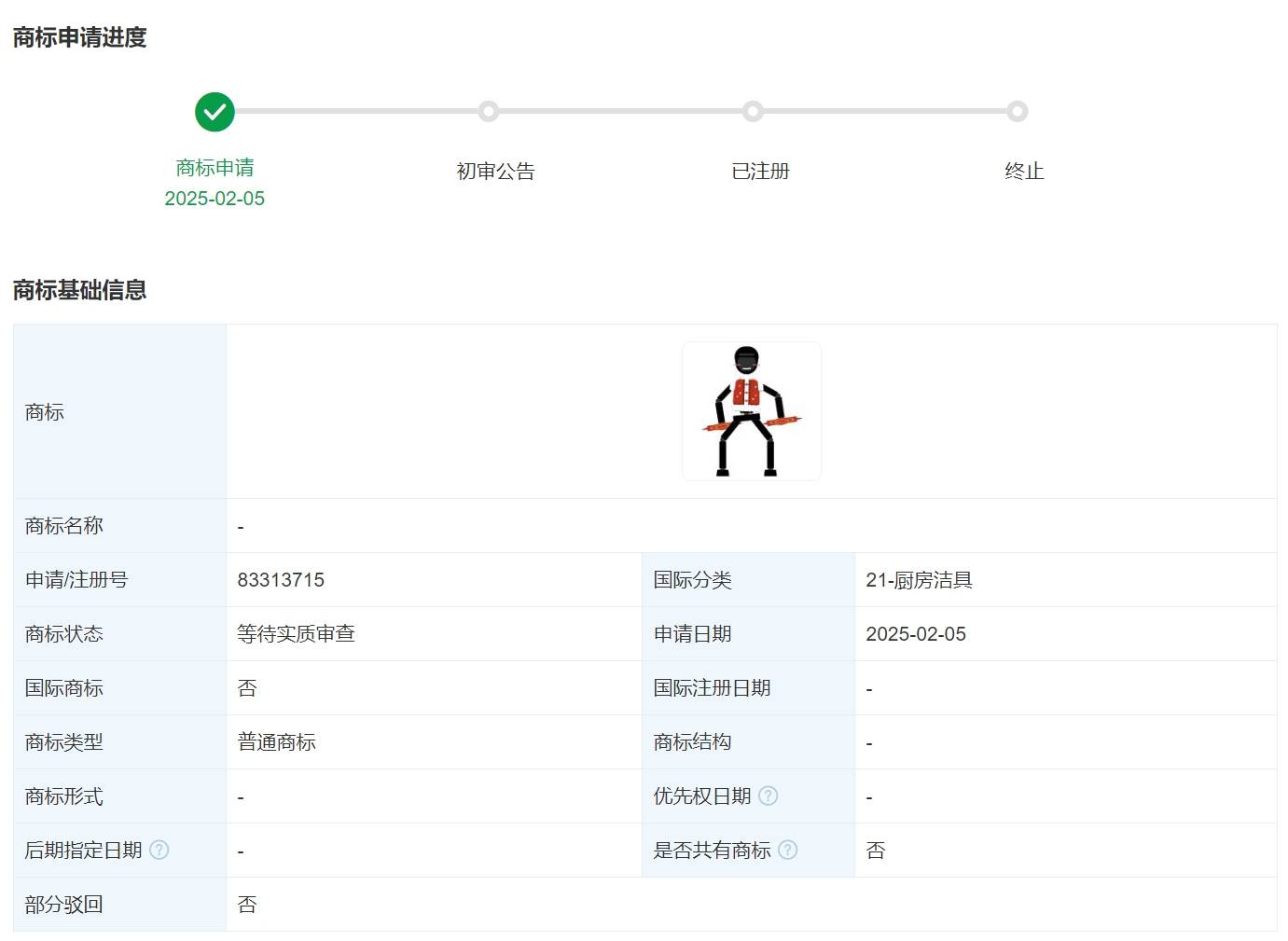Click the 已注册 step label
Screen dimensions: 1288x941
(760, 172)
